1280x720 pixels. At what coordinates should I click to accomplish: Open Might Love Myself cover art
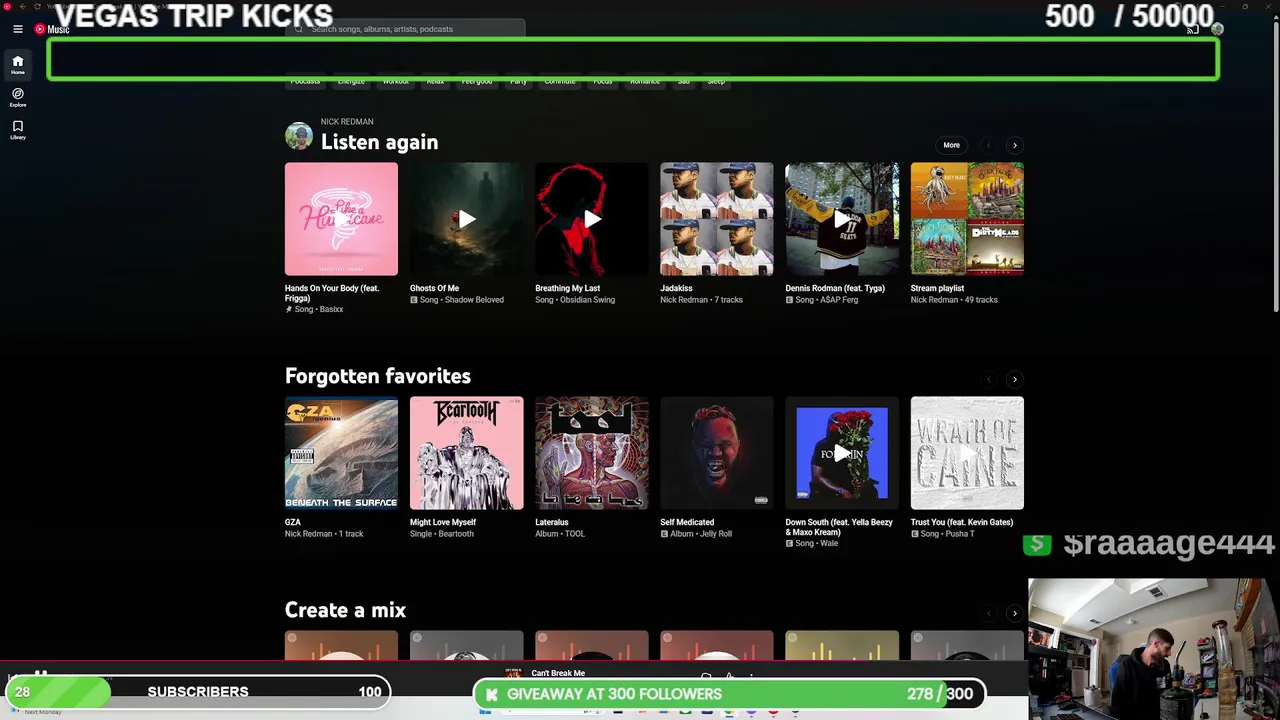pyautogui.click(x=466, y=453)
